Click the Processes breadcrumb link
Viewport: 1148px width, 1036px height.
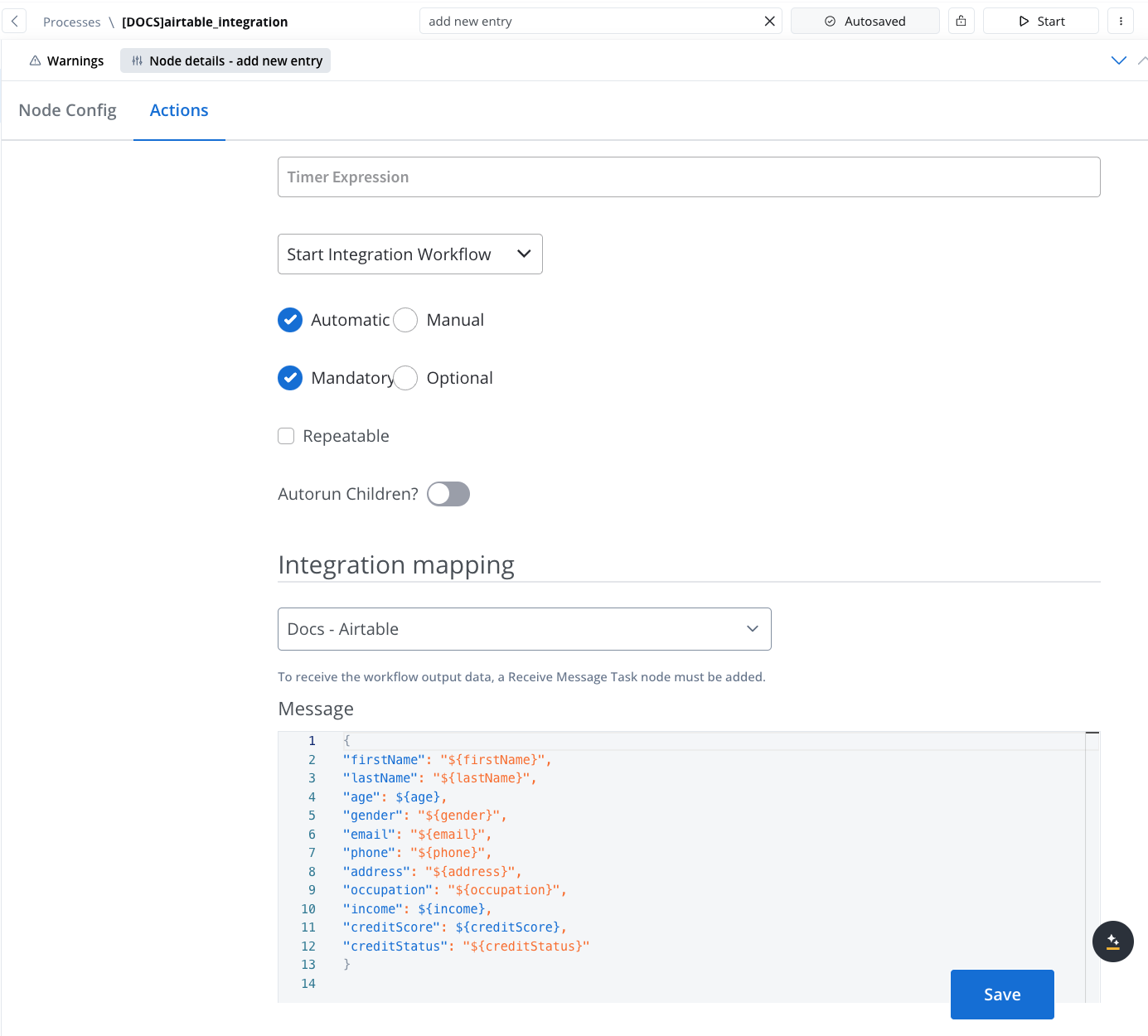coord(72,22)
